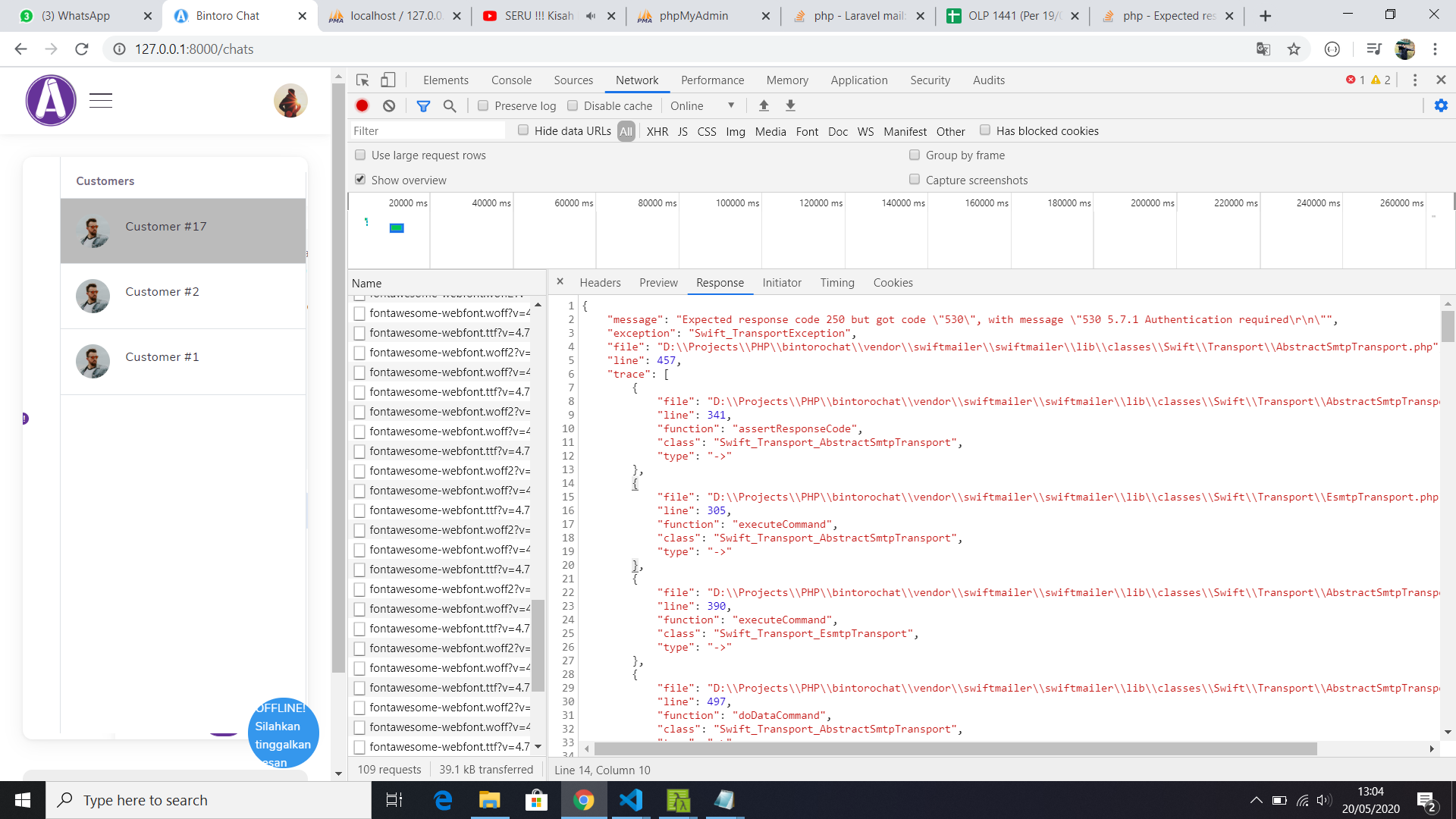Open the Chrome profile avatar

[x=1404, y=49]
